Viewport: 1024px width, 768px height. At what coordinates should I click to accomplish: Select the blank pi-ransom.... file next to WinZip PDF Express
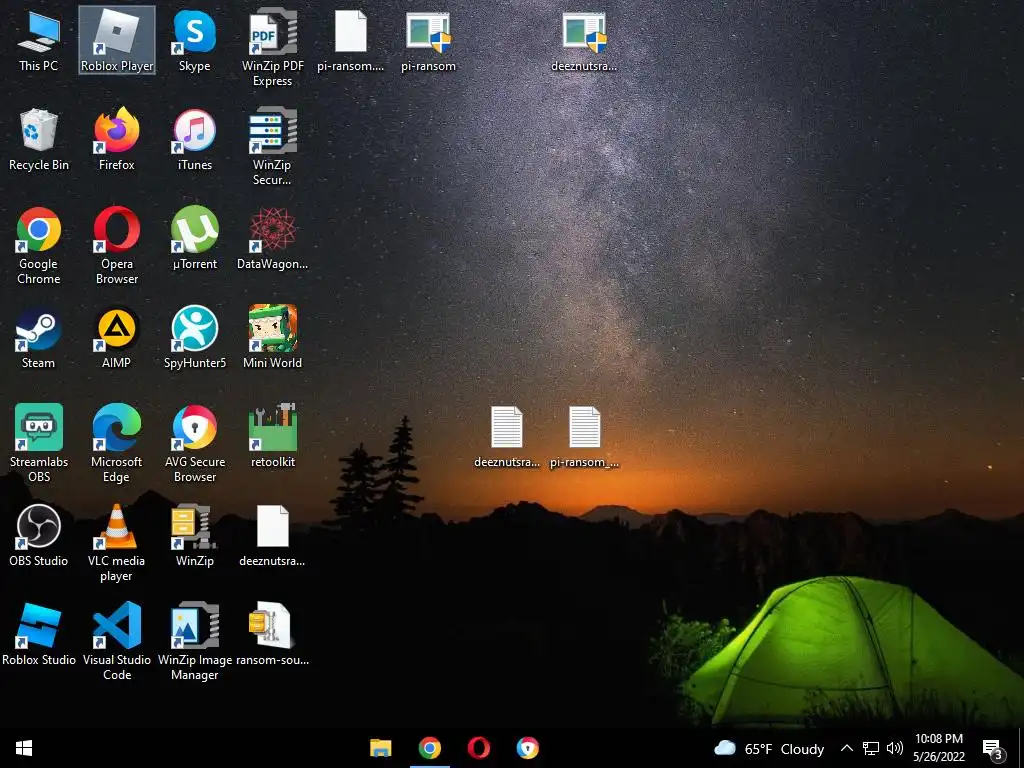tap(351, 40)
